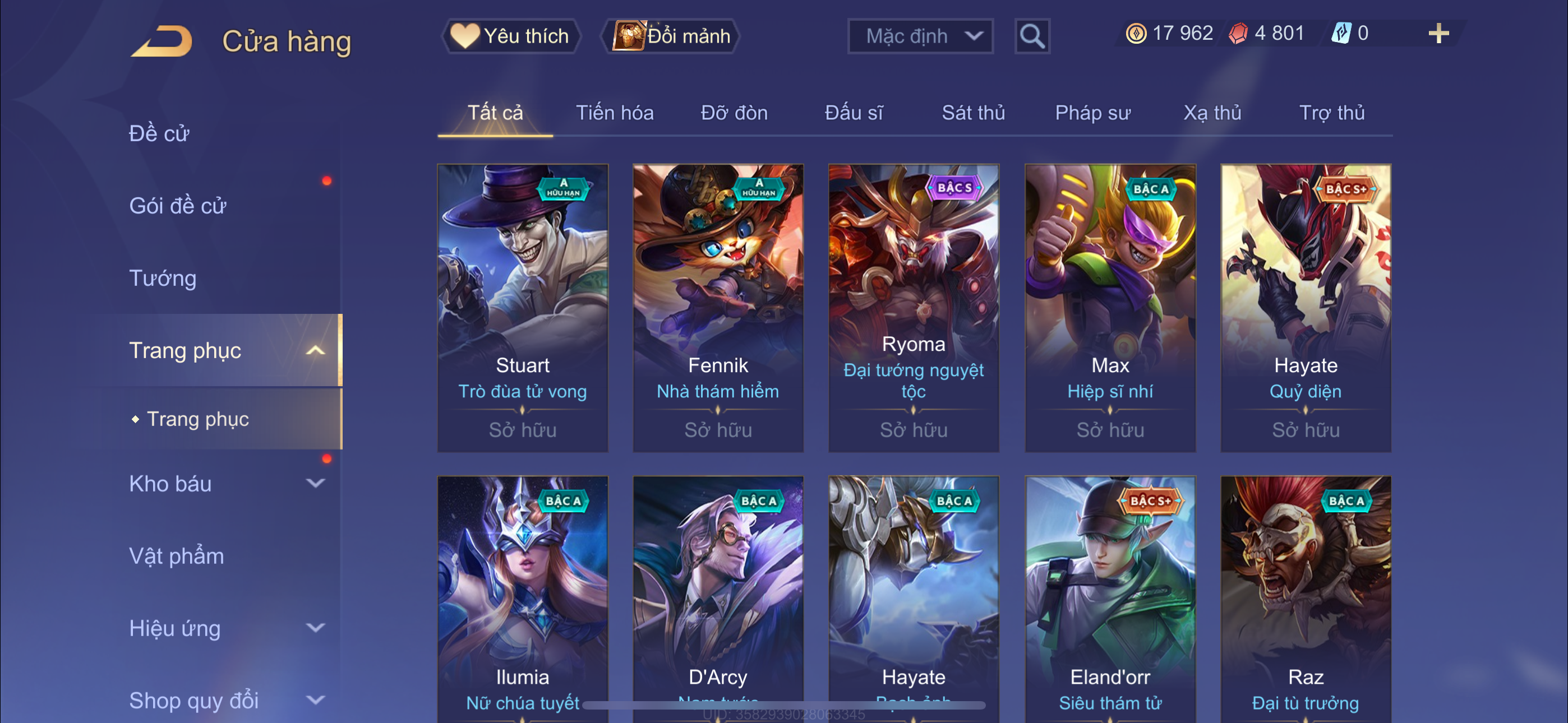Open the Mặc định sort dropdown
Image resolution: width=1568 pixels, height=723 pixels.
(920, 36)
